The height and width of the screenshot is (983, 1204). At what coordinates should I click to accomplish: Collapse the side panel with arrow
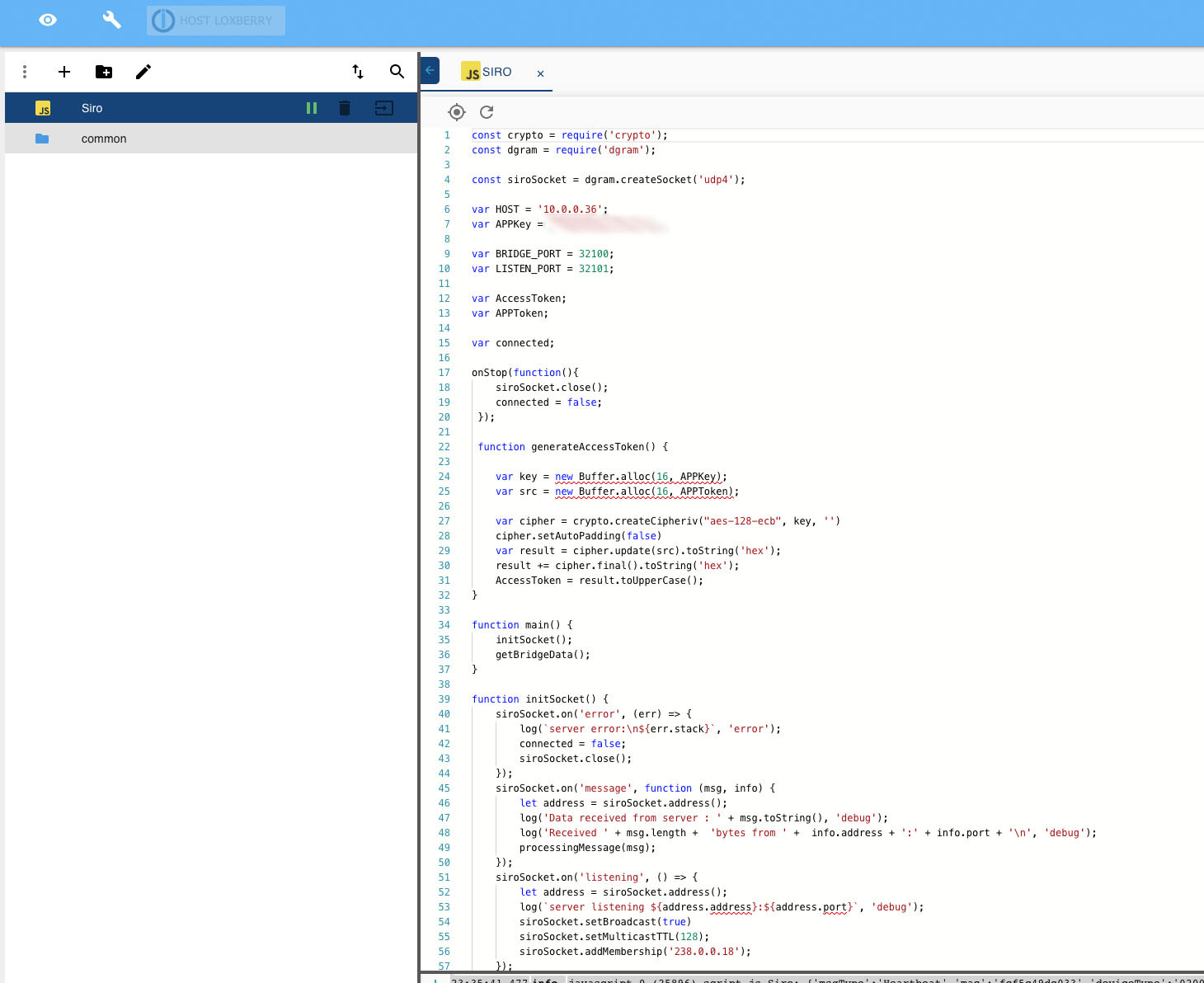click(x=430, y=70)
